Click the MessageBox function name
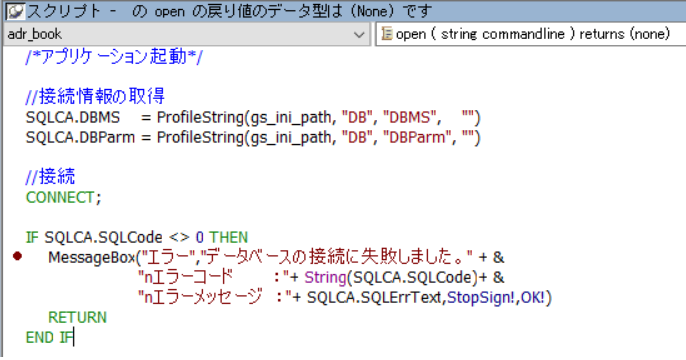686x360 pixels. (91, 257)
